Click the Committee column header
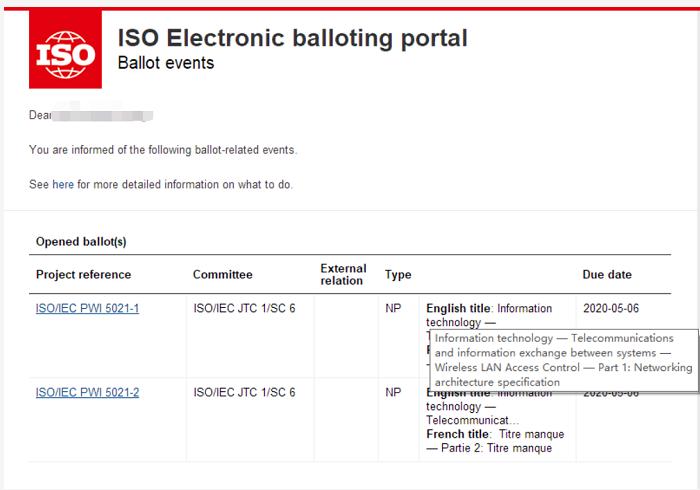This screenshot has height=490, width=700. [x=222, y=274]
